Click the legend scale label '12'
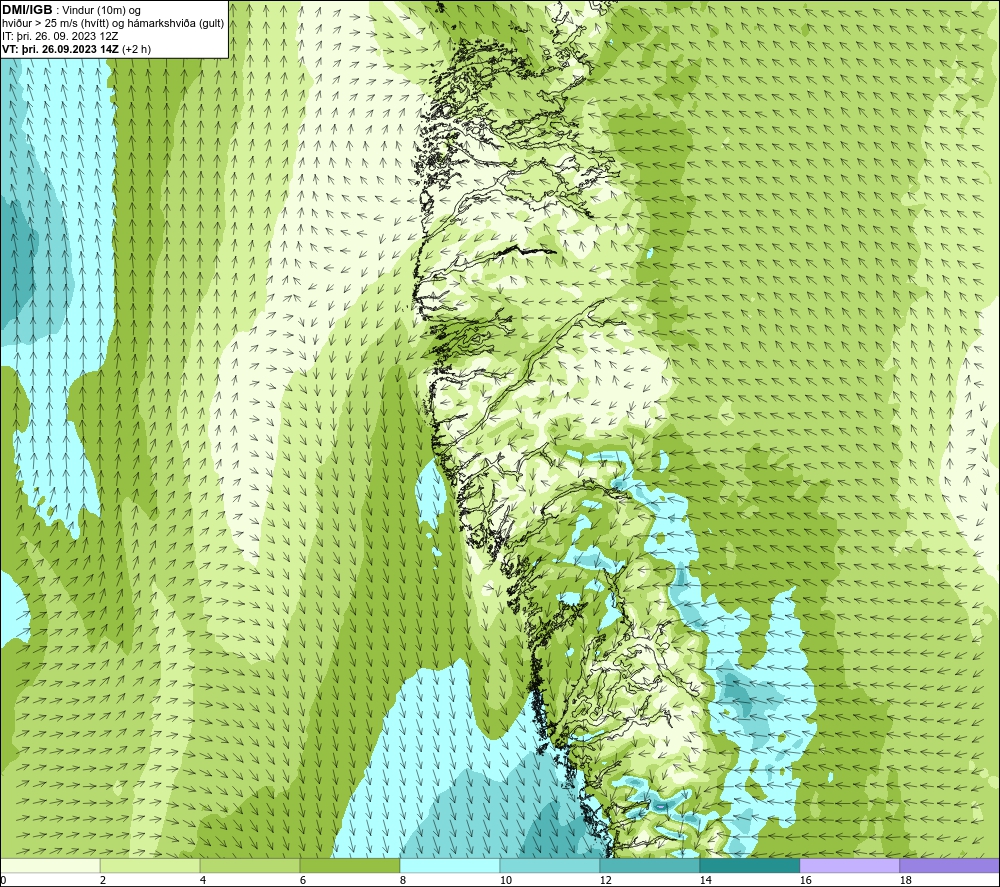1000x887 pixels. [606, 881]
